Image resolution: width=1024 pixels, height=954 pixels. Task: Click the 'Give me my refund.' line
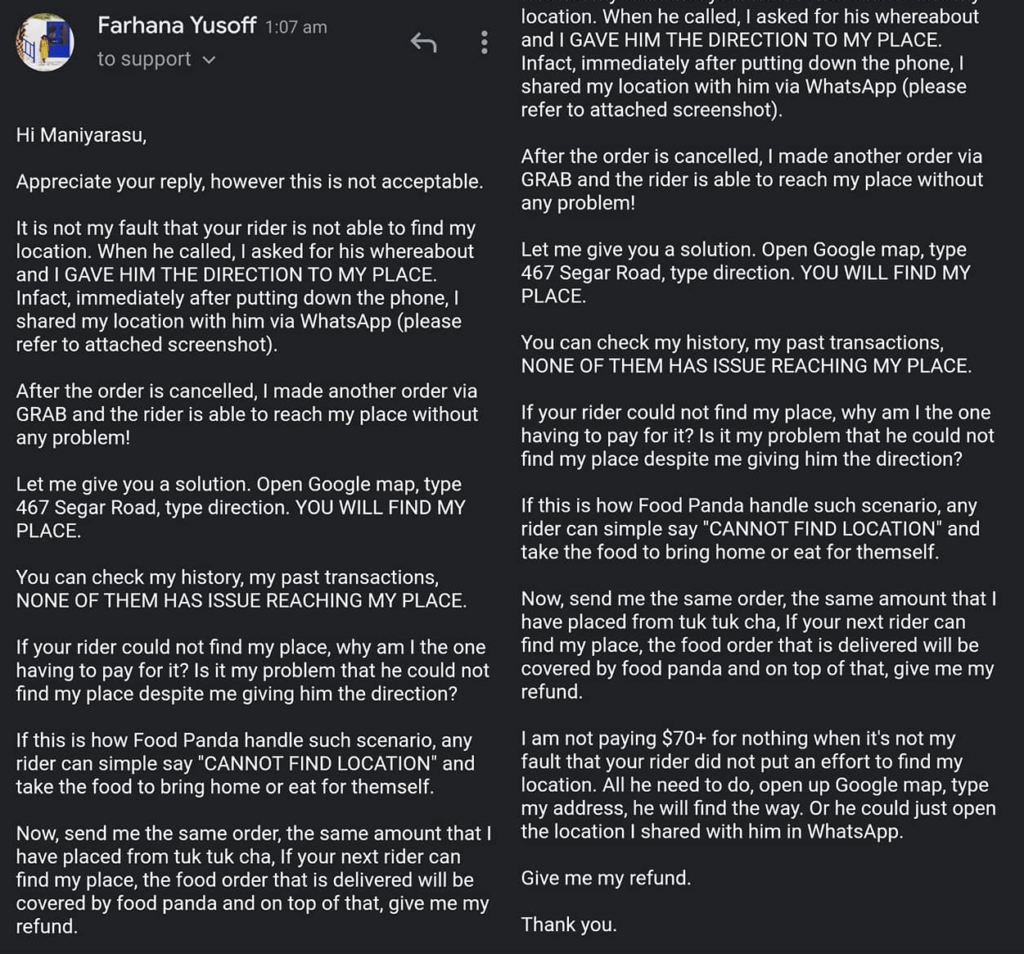pos(605,878)
